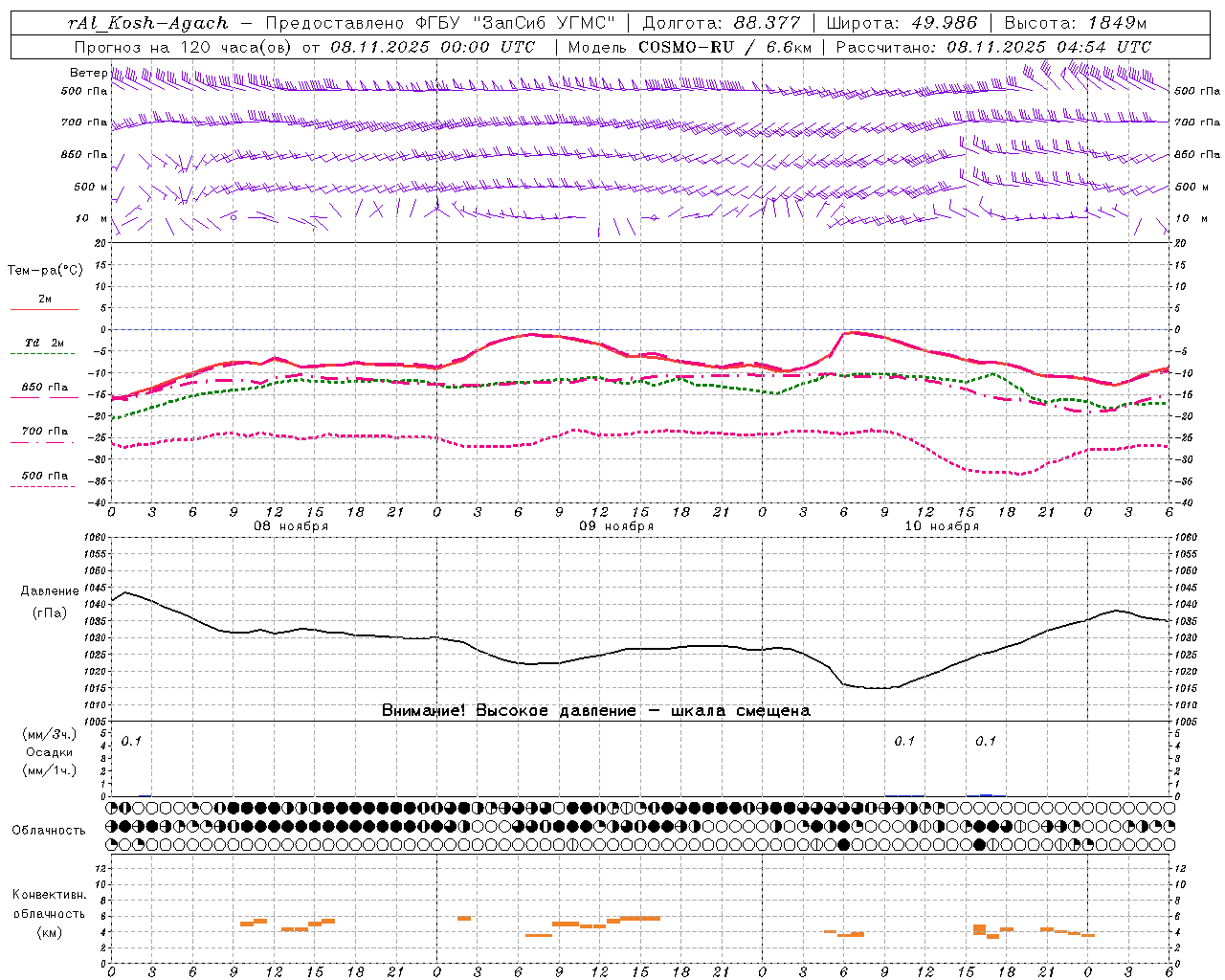Click the -40 value on the left temperature axis
The width and height of the screenshot is (1225, 980).
click(x=99, y=503)
